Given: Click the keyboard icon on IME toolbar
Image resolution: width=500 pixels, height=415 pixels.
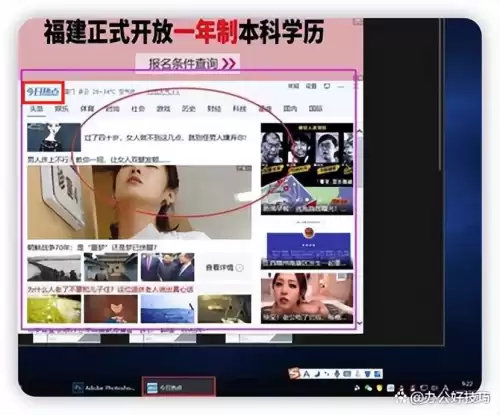Looking at the screenshot, I should 347,374.
